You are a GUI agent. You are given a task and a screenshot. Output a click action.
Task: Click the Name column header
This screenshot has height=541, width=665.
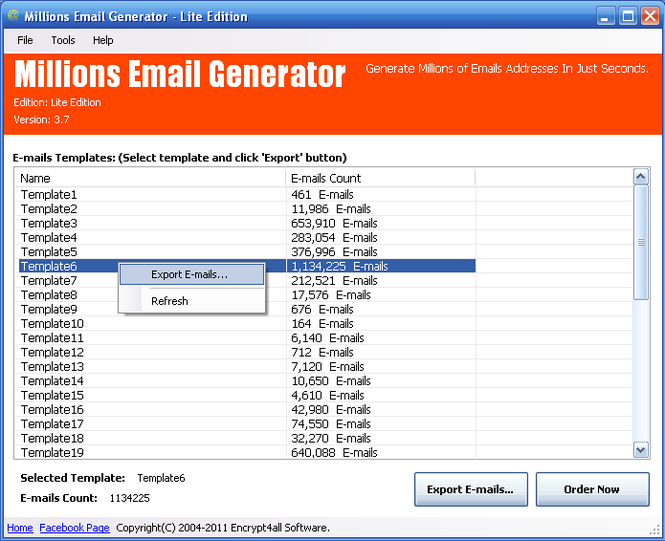coord(151,178)
